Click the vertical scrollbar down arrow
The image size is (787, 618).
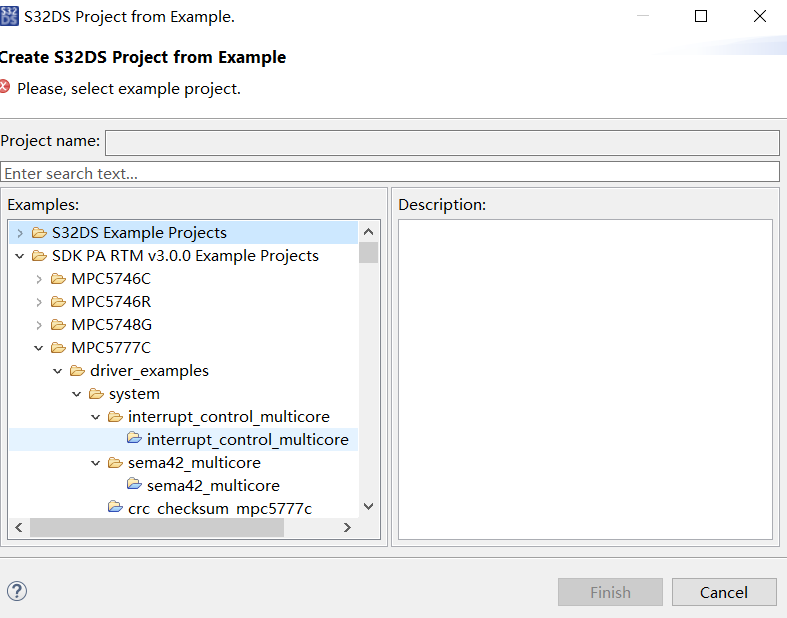pos(368,508)
